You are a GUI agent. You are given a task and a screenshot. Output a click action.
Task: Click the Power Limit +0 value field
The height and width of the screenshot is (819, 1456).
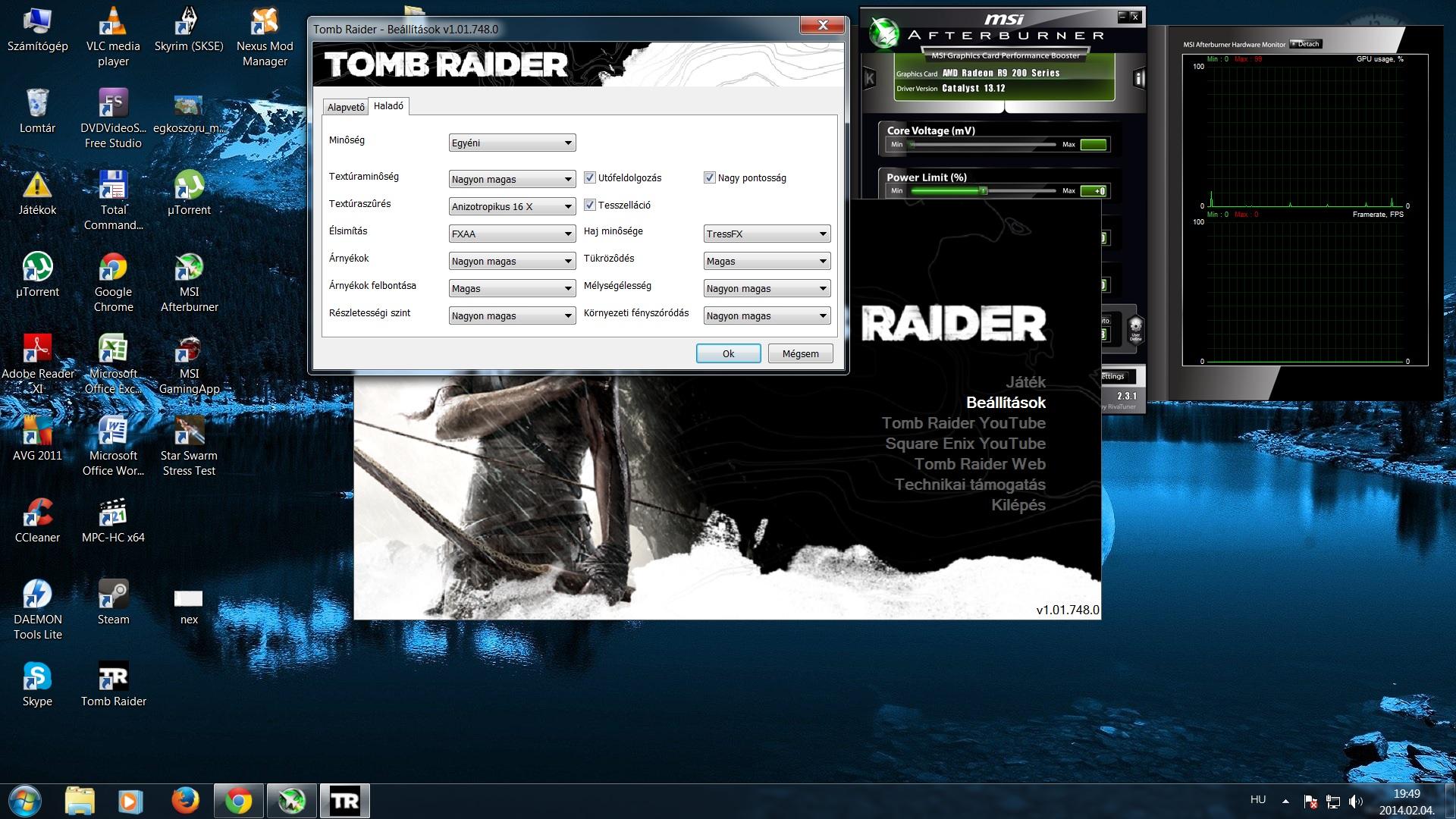tap(1094, 190)
